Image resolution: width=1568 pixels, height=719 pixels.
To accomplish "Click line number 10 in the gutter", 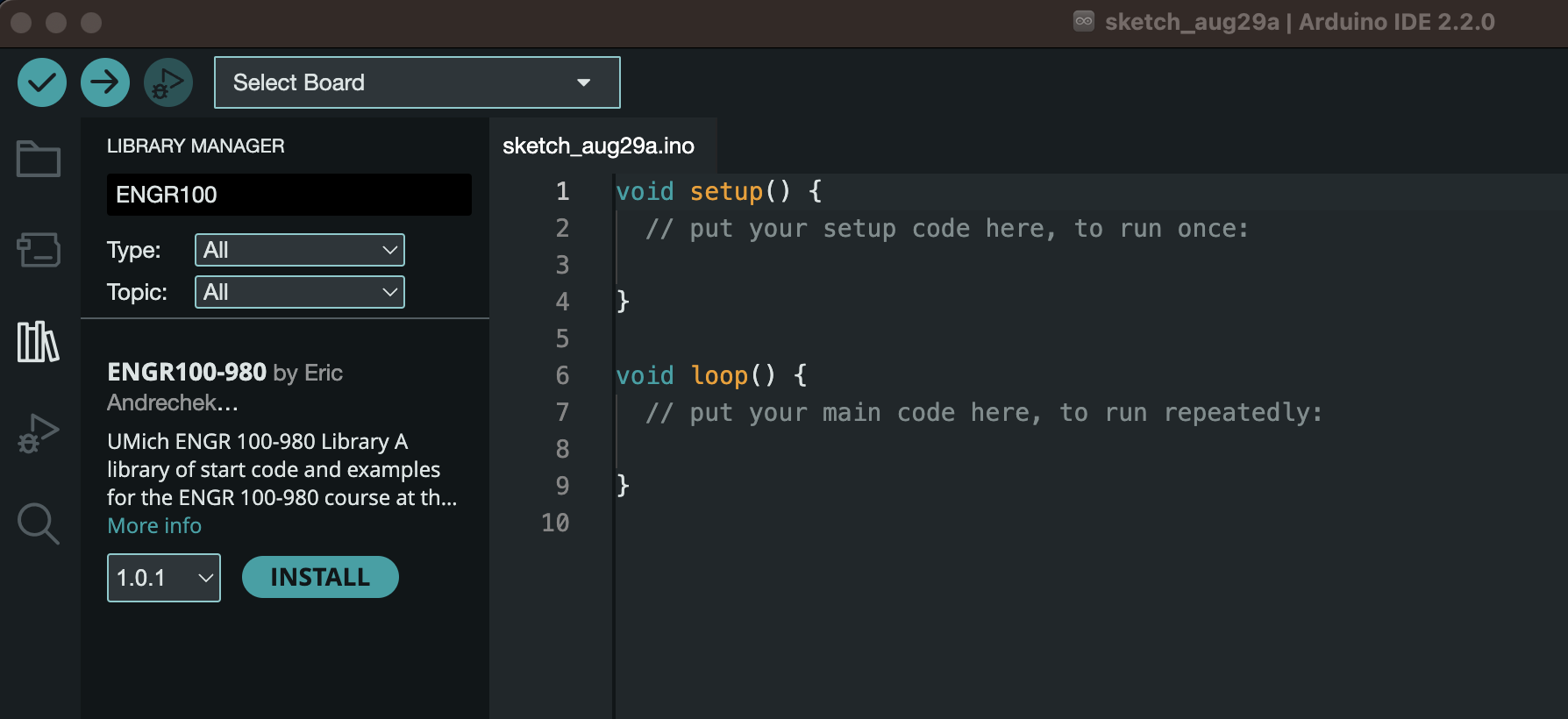I will click(x=555, y=523).
